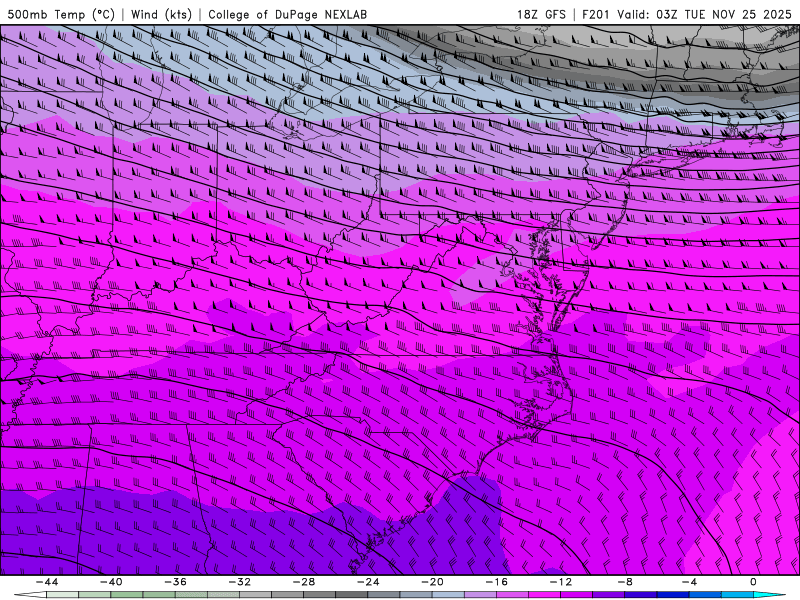
Task: Click the -20 colorbar label
Action: click(433, 582)
